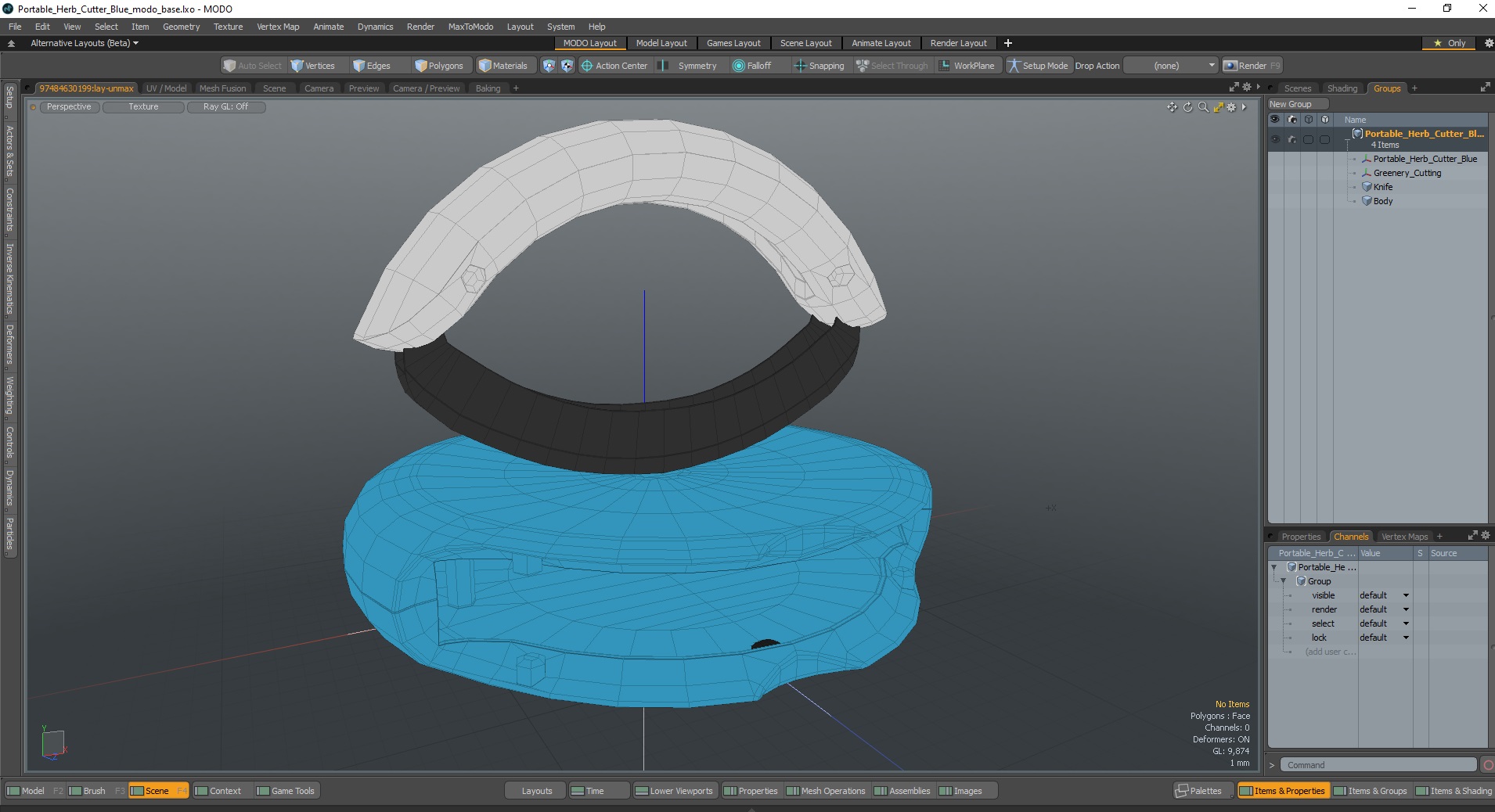Enable Falloff tool in toolbar
Image resolution: width=1495 pixels, height=812 pixels.
pyautogui.click(x=751, y=66)
